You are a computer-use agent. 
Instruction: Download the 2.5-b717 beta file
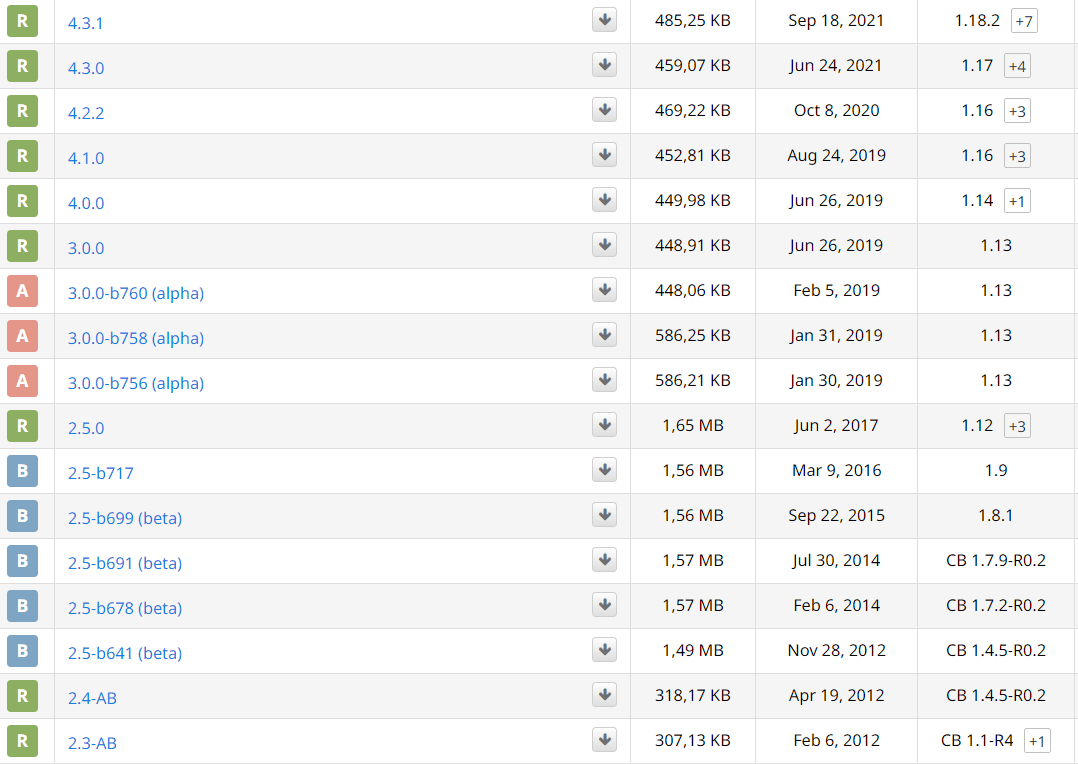point(604,470)
